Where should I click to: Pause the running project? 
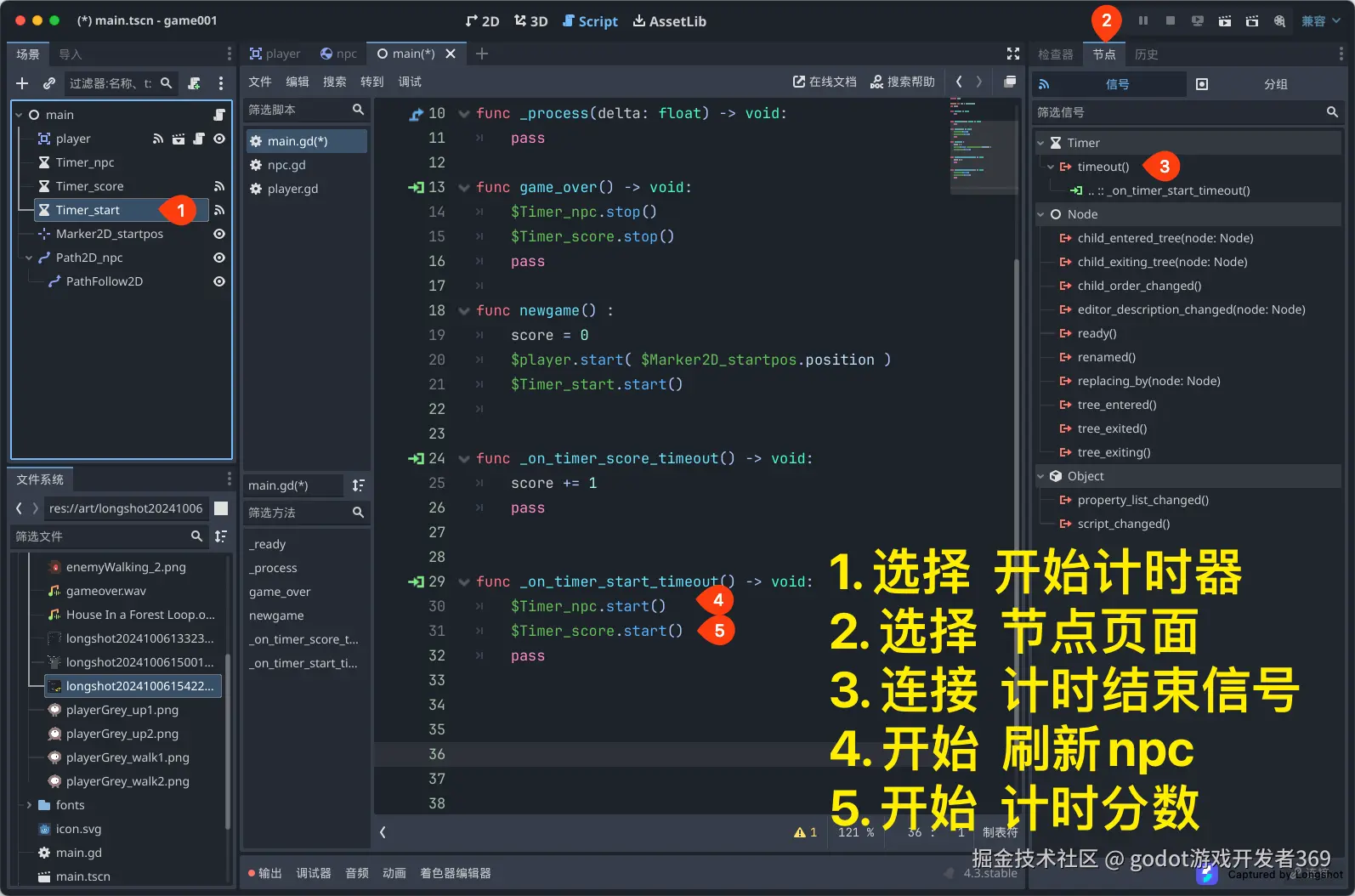coord(1143,20)
